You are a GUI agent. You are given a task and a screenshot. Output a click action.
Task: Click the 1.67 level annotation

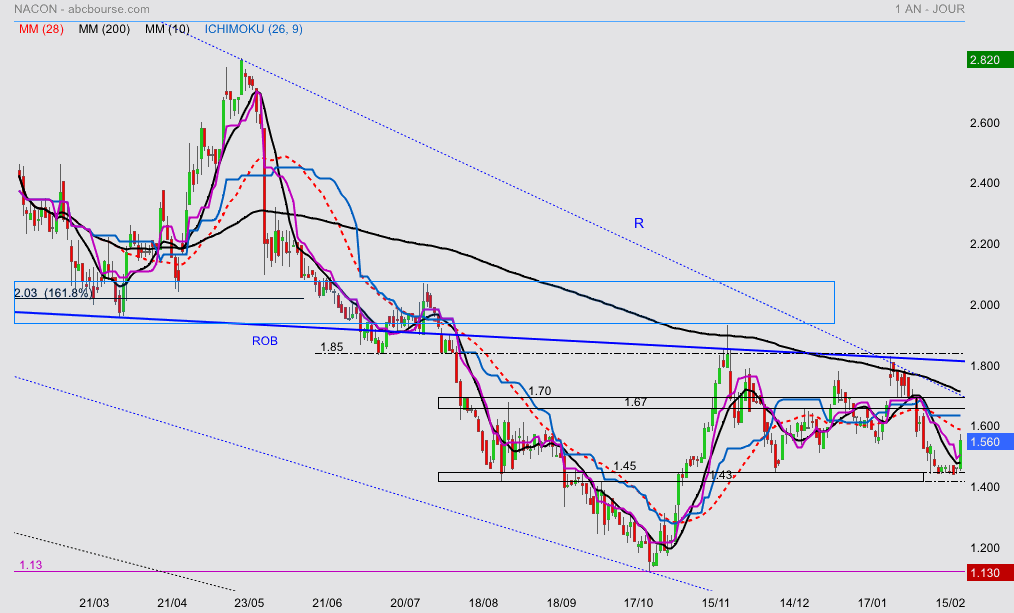click(x=636, y=402)
